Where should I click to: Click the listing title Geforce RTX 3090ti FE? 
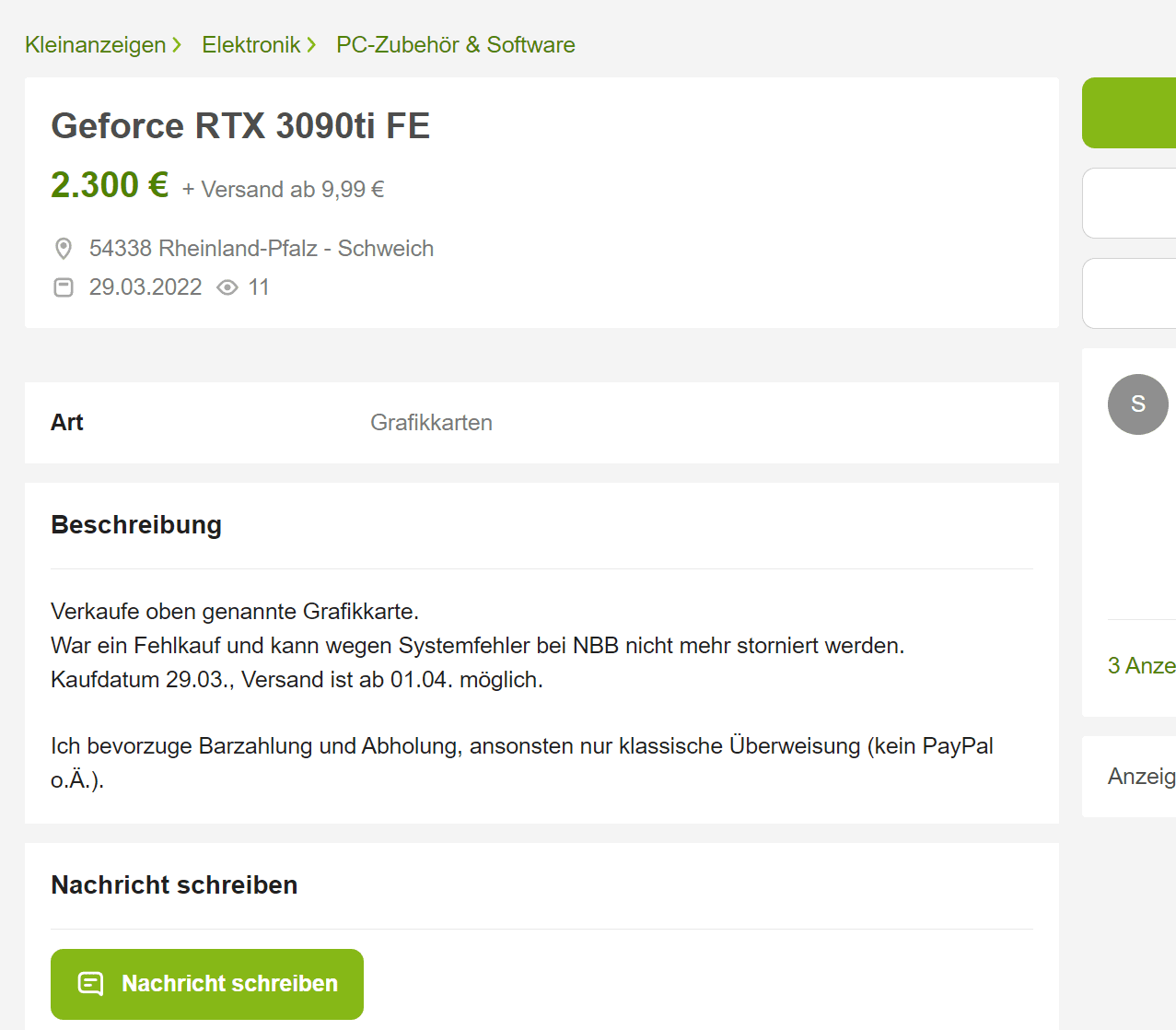[x=240, y=126]
